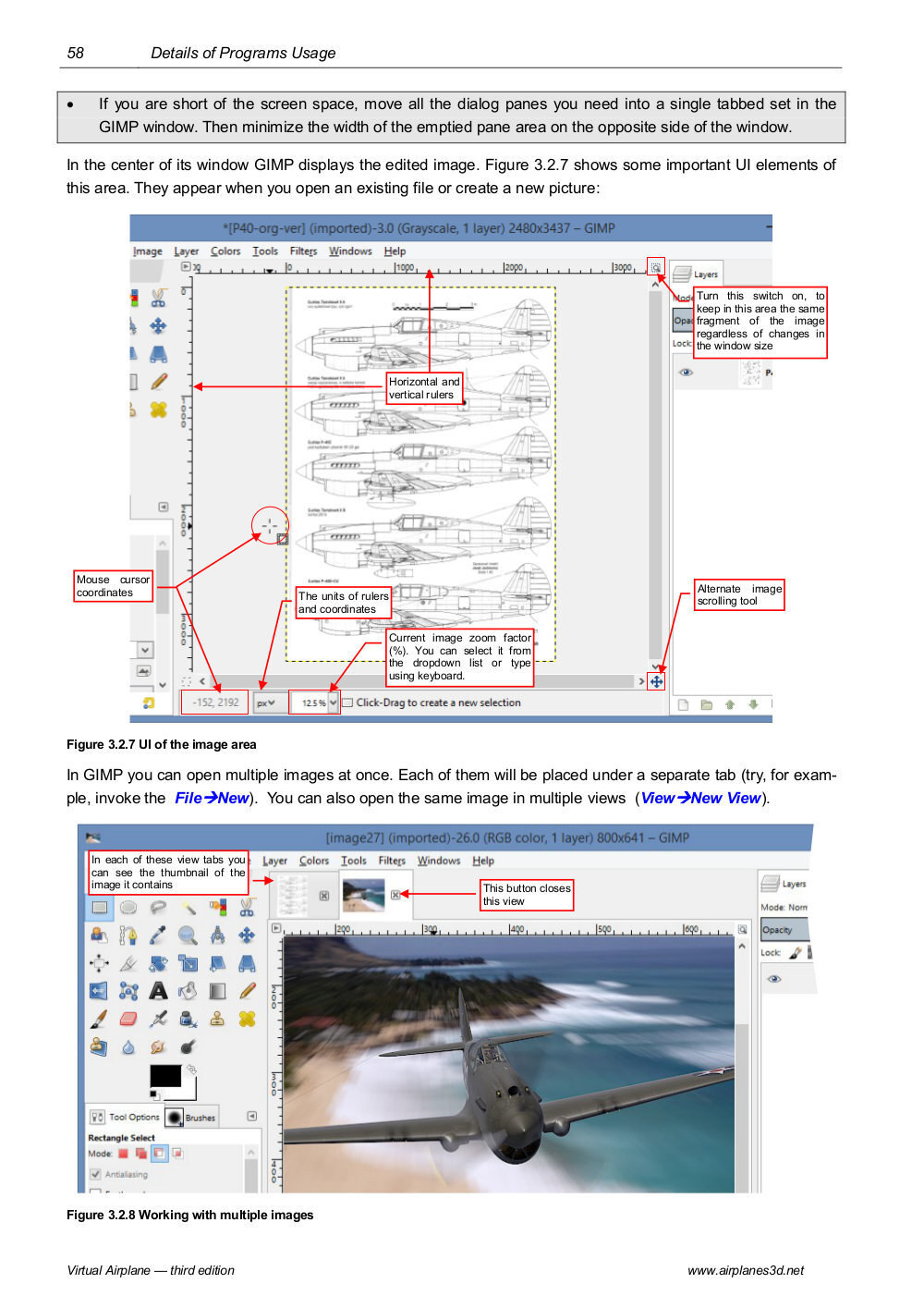Toggle layer visibility eye in lower window
The width and height of the screenshot is (924, 1308).
(x=774, y=979)
